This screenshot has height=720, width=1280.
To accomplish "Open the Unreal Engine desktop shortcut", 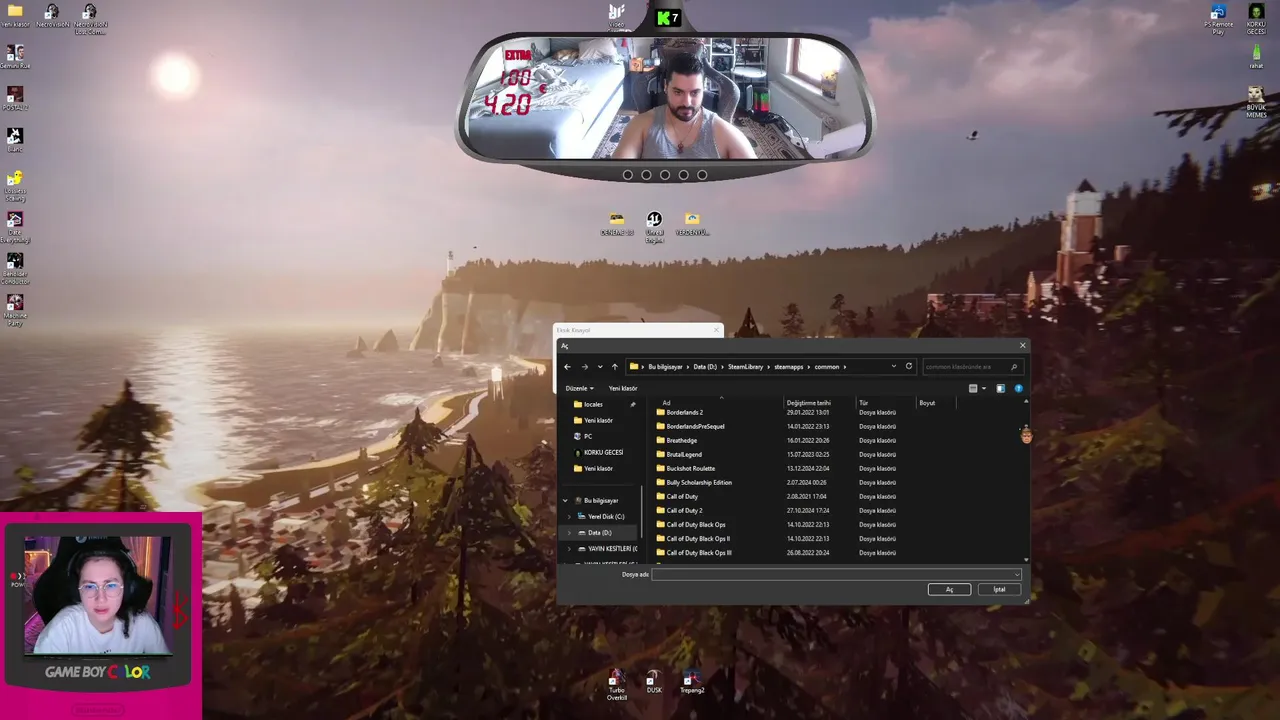I will click(x=654, y=226).
